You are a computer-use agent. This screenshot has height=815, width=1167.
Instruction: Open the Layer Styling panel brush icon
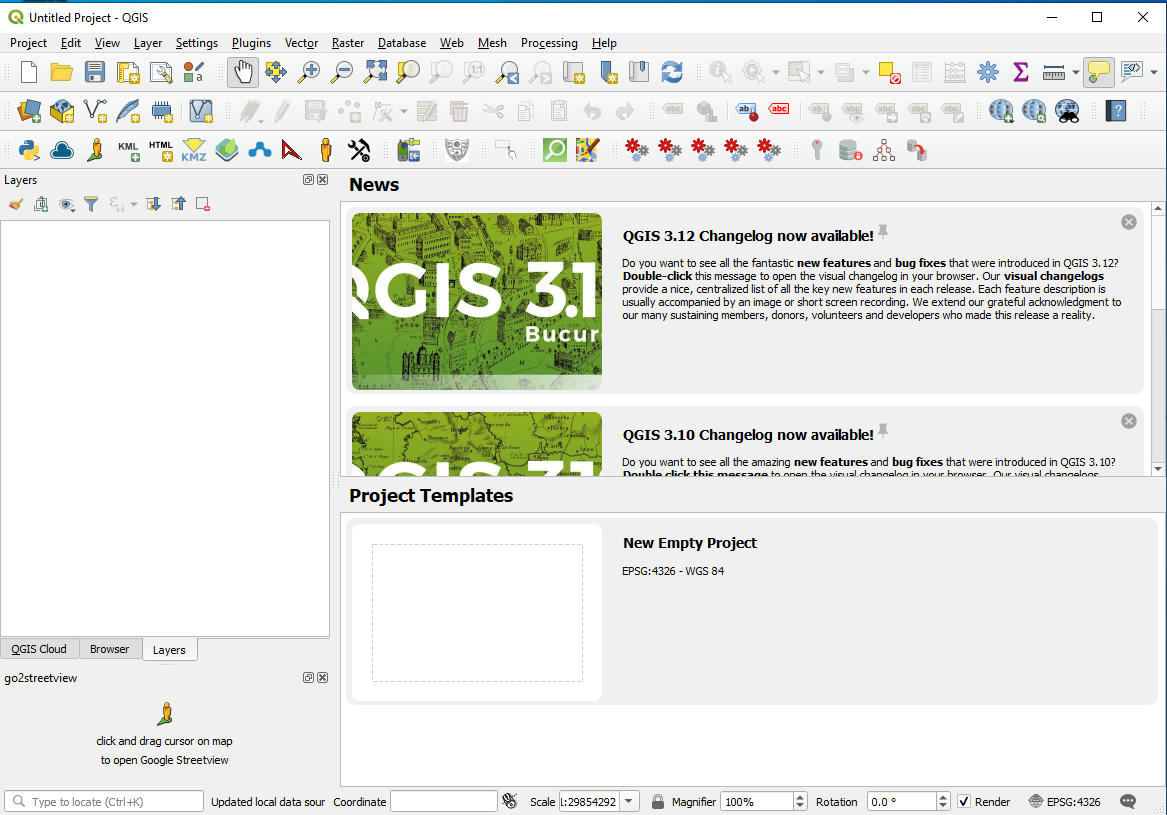pyautogui.click(x=16, y=204)
